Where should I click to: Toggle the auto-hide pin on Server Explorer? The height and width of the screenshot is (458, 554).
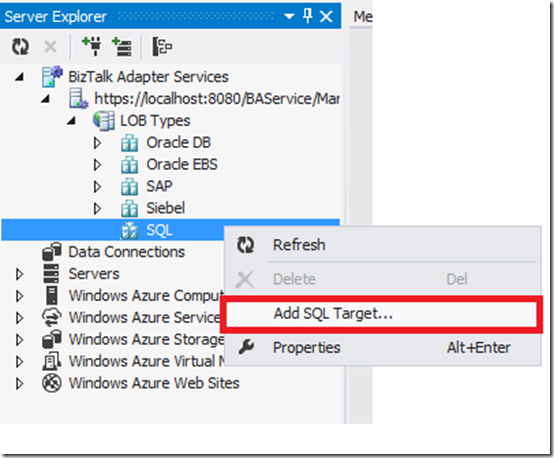tap(308, 16)
